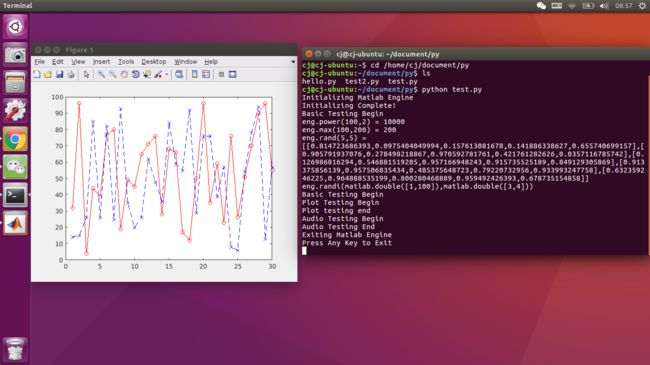Open System Settings from the launcher
This screenshot has height=365, width=650.
point(15,111)
